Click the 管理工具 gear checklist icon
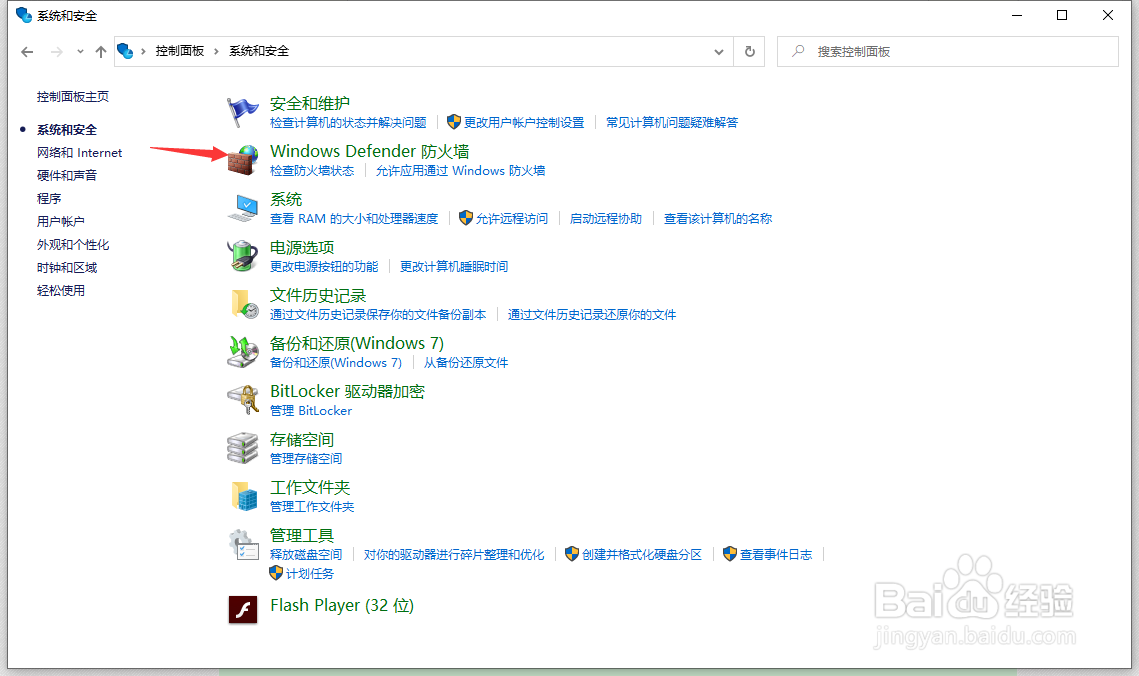Screen dimensions: 1139x676 pos(243,545)
